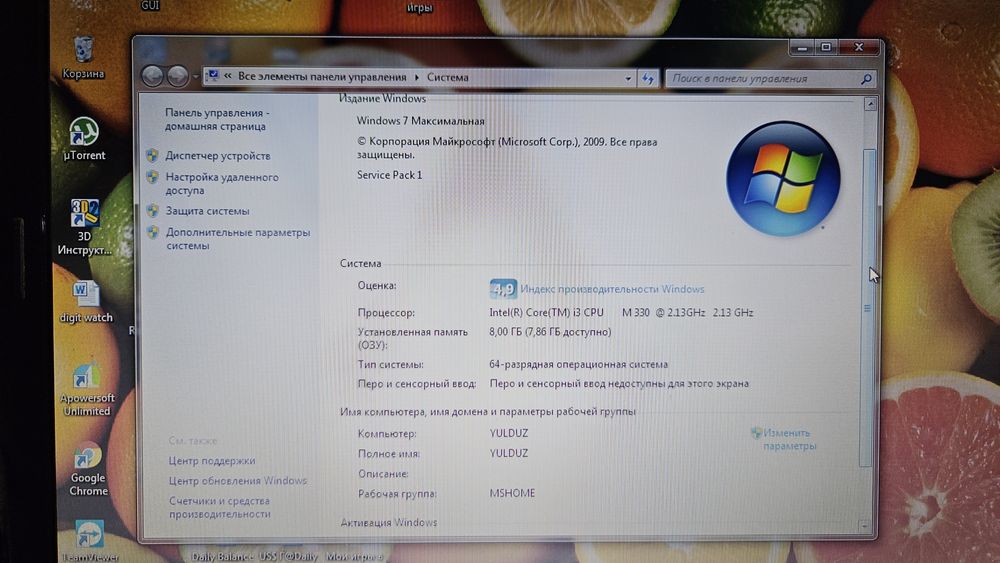Open Защита системы link
The height and width of the screenshot is (563, 1000).
click(x=207, y=211)
